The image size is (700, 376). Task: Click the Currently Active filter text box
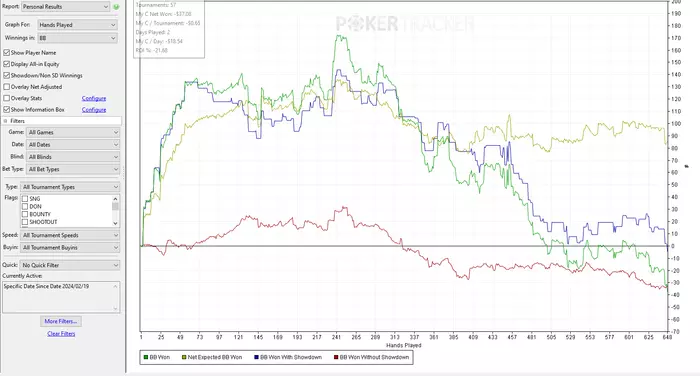tap(61, 297)
